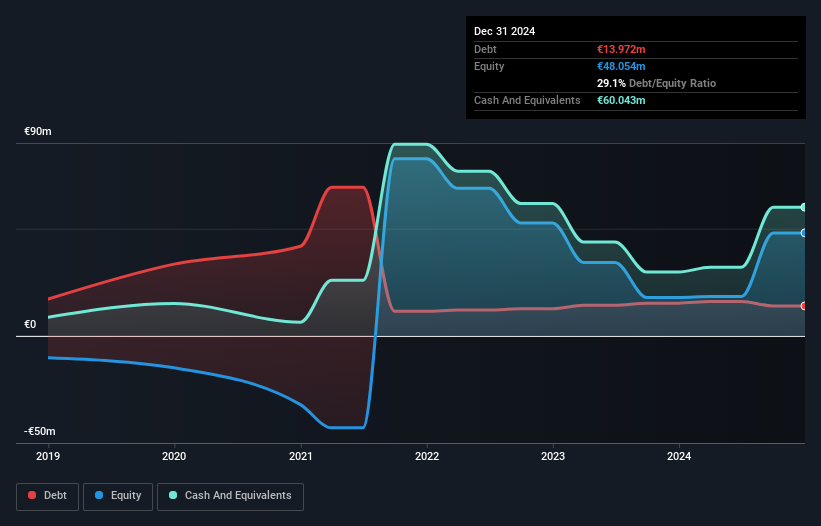This screenshot has width=821, height=526.
Task: Click the -€50m y-axis label
Action: point(40,431)
